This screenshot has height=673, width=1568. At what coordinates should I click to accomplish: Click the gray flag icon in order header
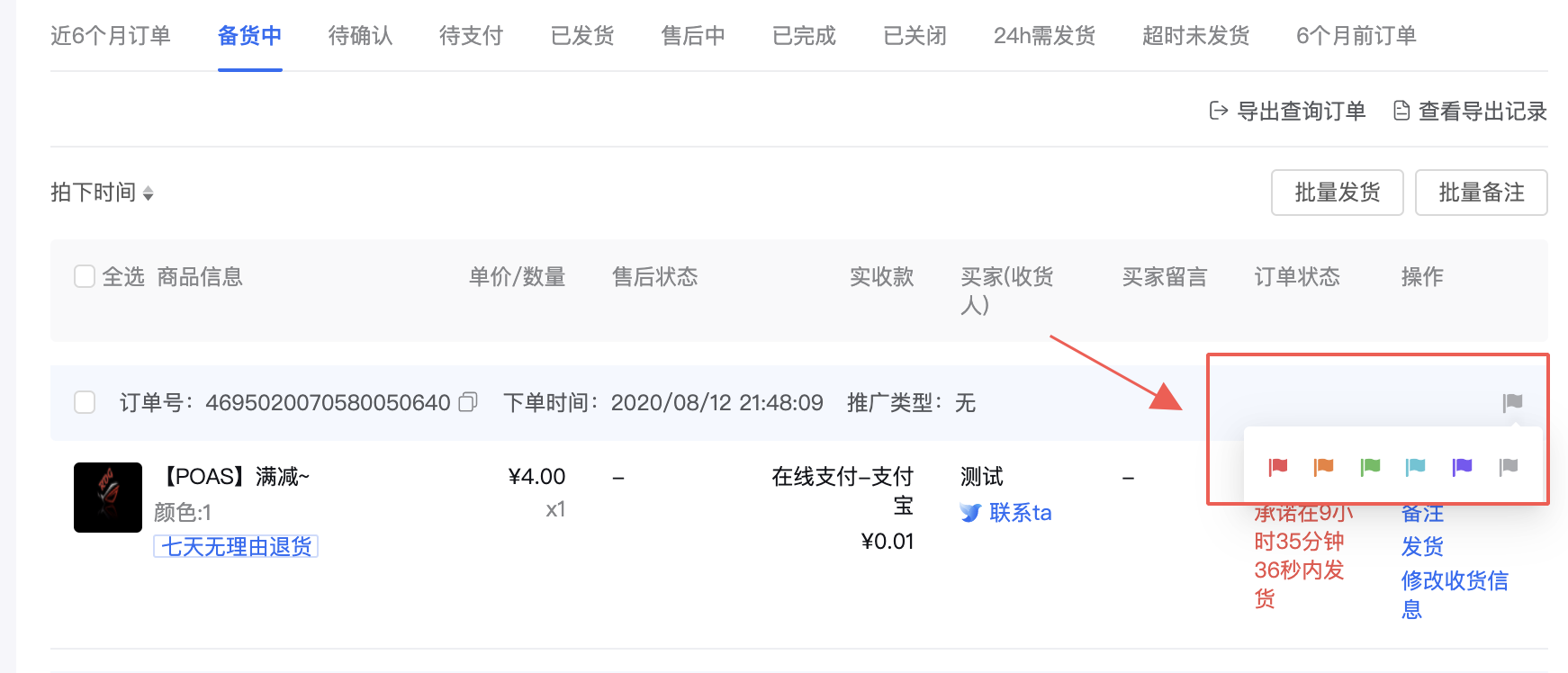(x=1512, y=402)
